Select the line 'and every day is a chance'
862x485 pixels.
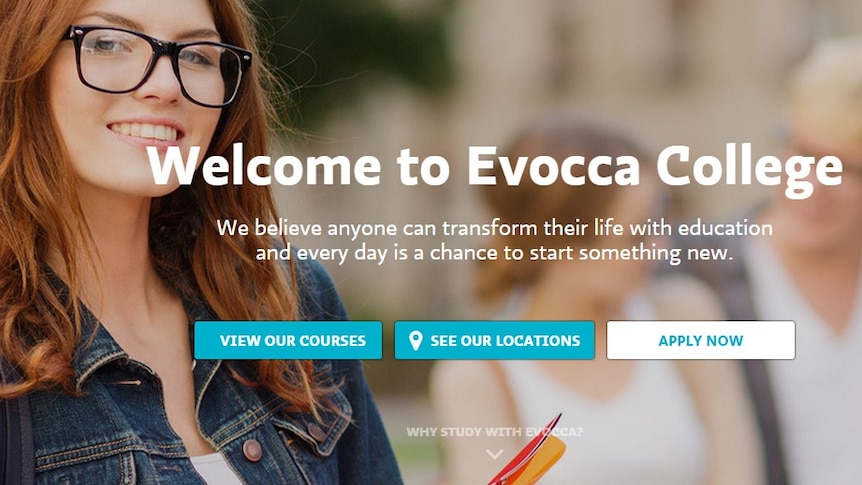click(x=494, y=253)
